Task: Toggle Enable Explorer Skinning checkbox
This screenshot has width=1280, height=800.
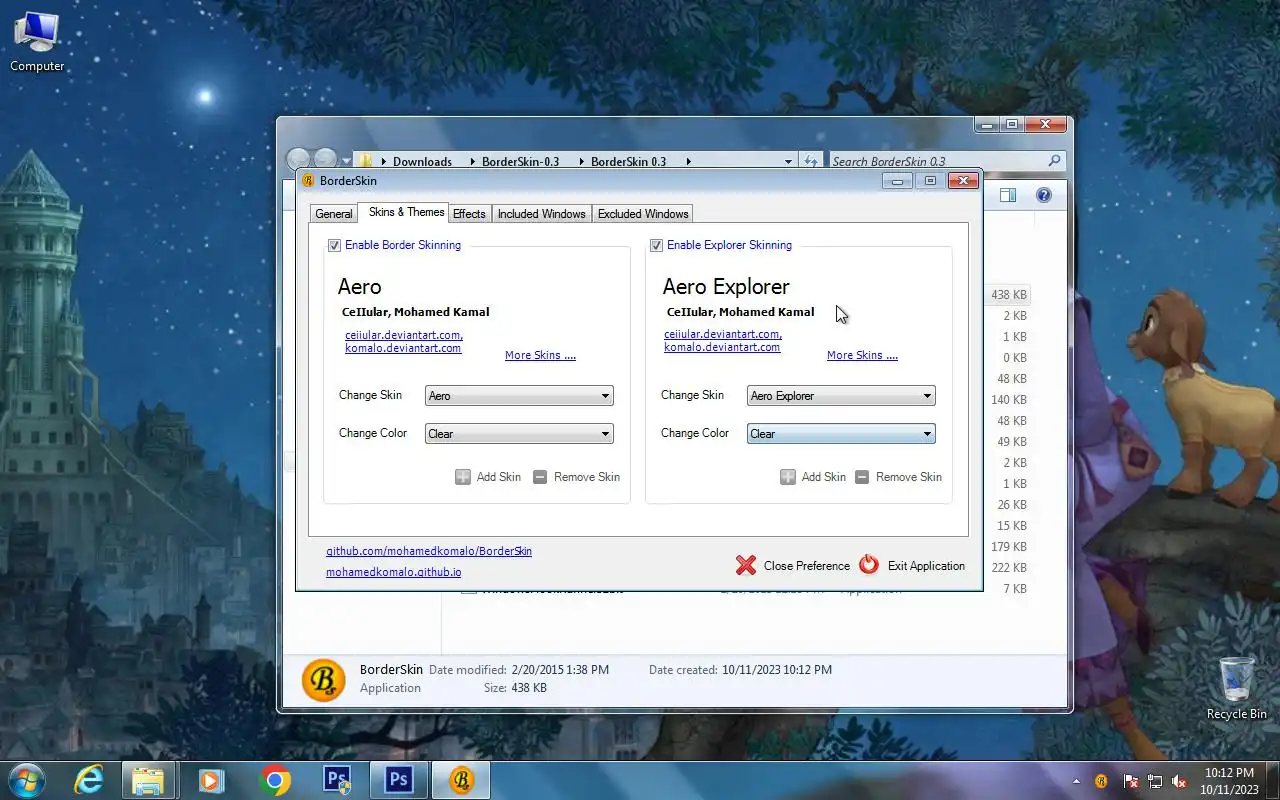Action: click(657, 245)
